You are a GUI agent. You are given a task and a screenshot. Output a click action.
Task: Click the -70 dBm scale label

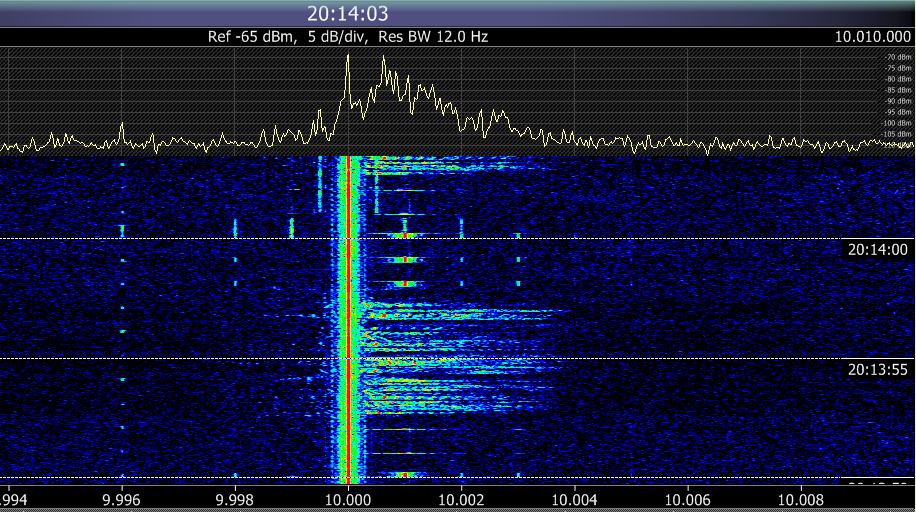897,57
